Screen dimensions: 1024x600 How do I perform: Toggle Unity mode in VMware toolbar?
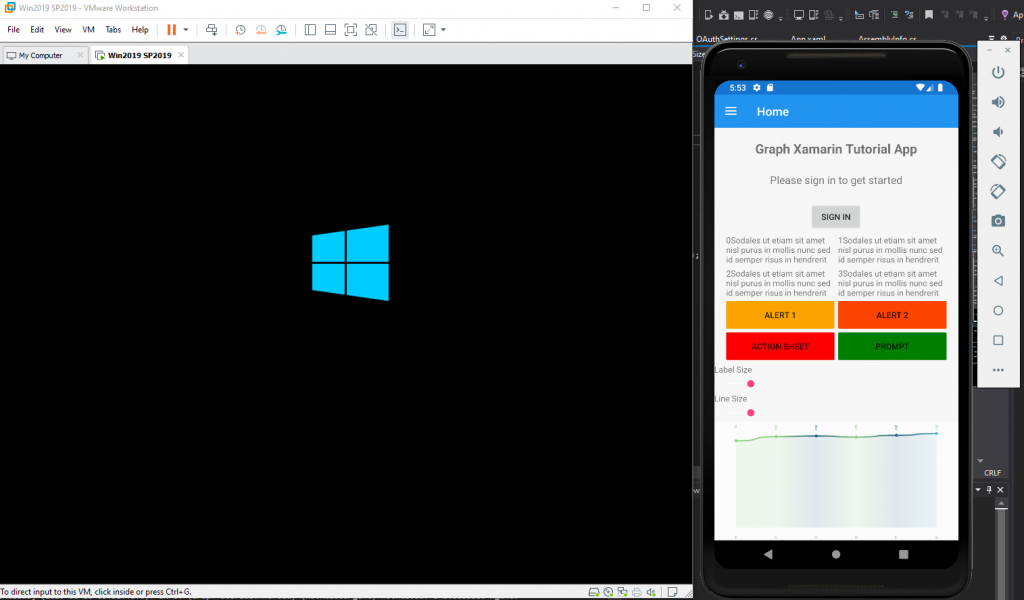[371, 29]
